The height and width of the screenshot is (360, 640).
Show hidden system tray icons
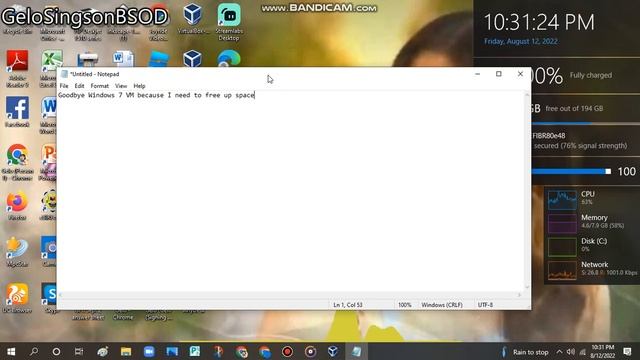pos(559,352)
